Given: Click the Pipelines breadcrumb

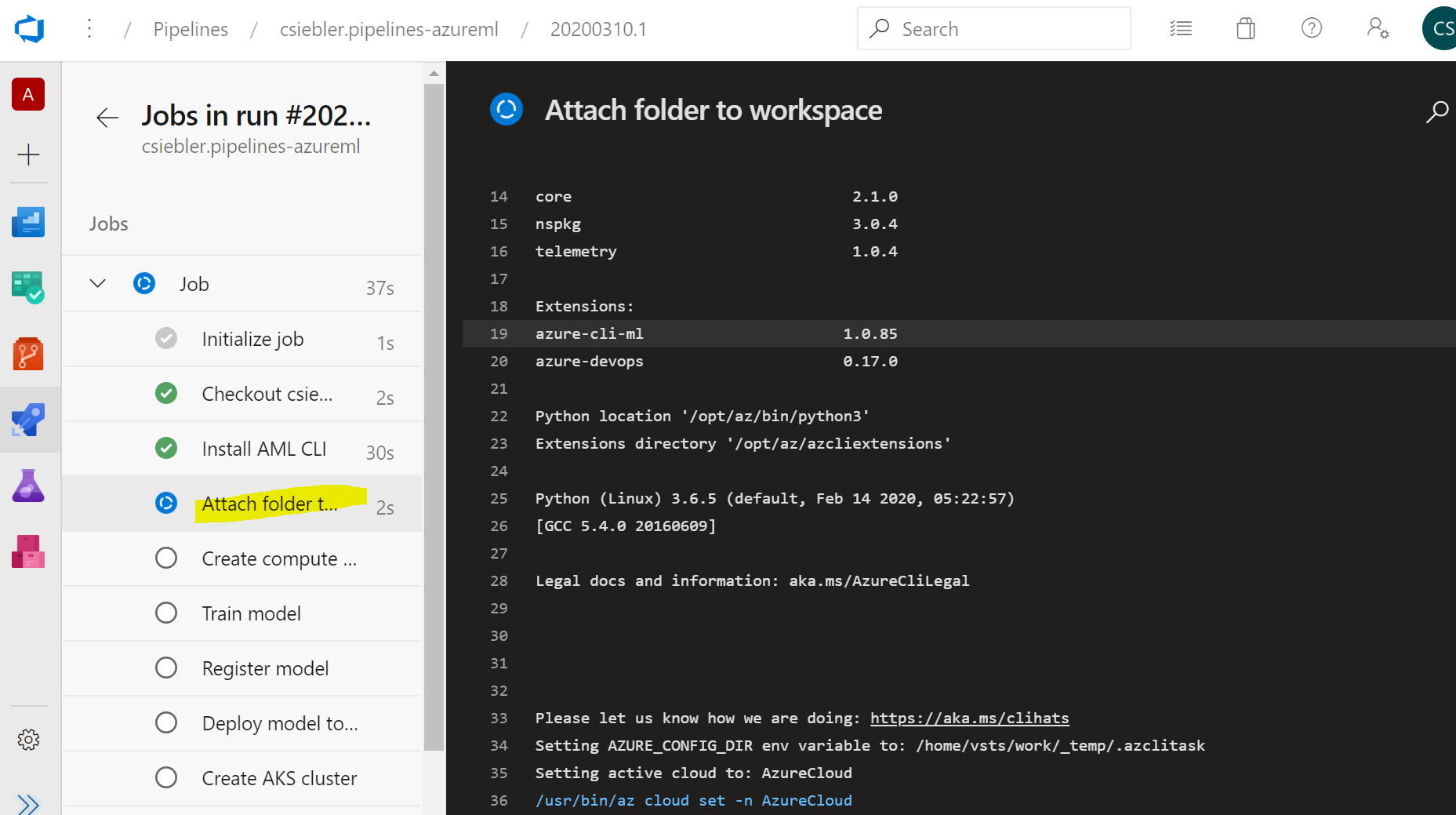Looking at the screenshot, I should pyautogui.click(x=191, y=30).
